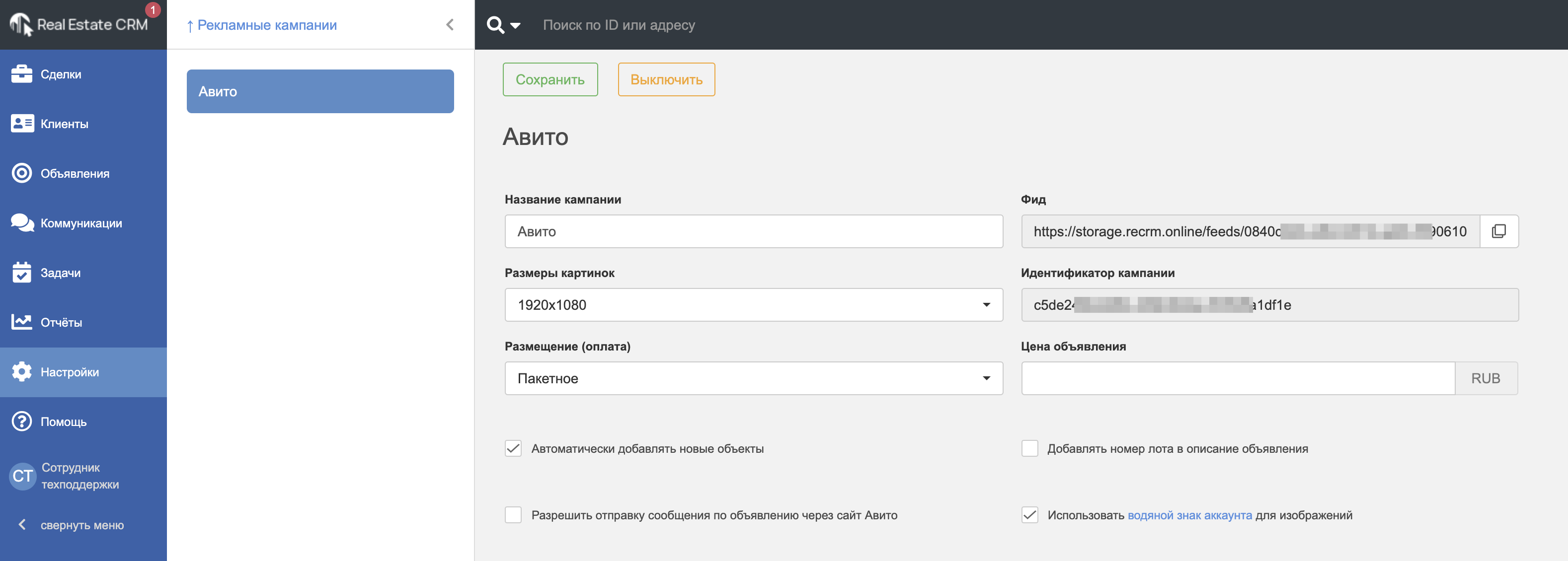Select the Авито campaign in the list

(320, 91)
